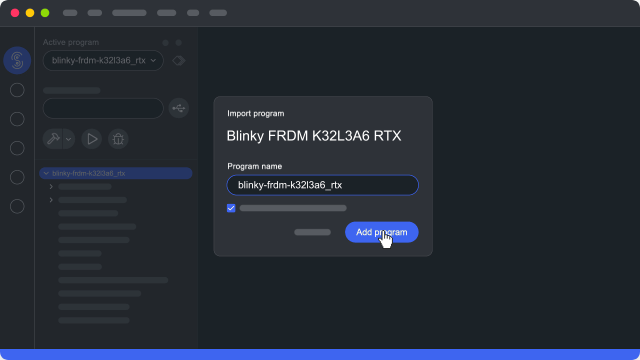The height and width of the screenshot is (360, 640).
Task: Click the run play triangle icon
Action: [92, 139]
